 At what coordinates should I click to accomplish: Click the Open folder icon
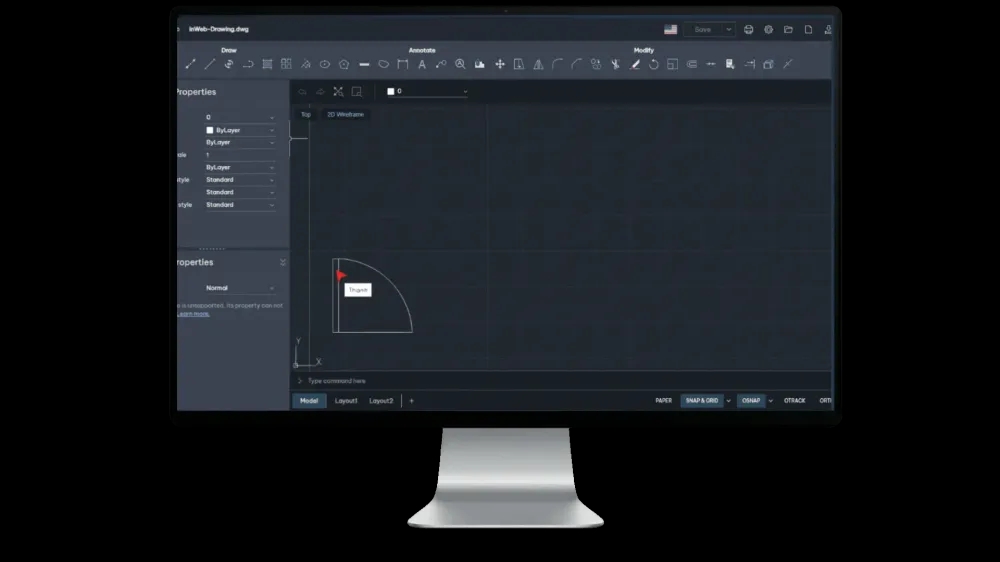(788, 29)
